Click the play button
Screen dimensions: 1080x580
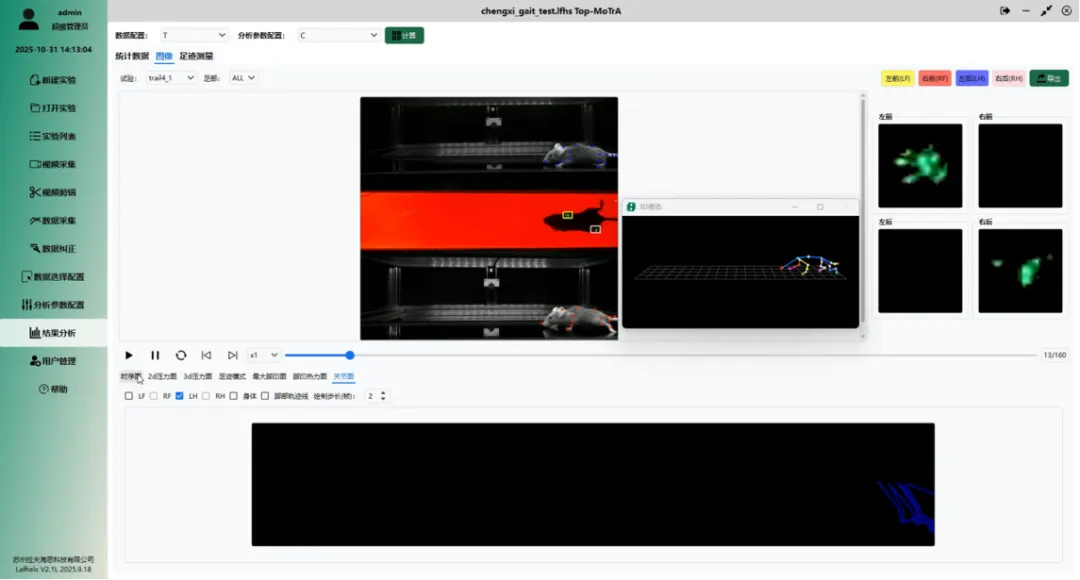click(x=129, y=355)
